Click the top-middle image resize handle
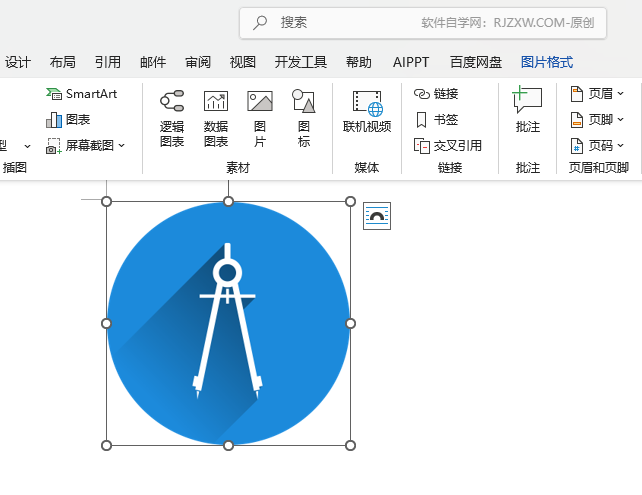This screenshot has width=642, height=495. pos(228,201)
